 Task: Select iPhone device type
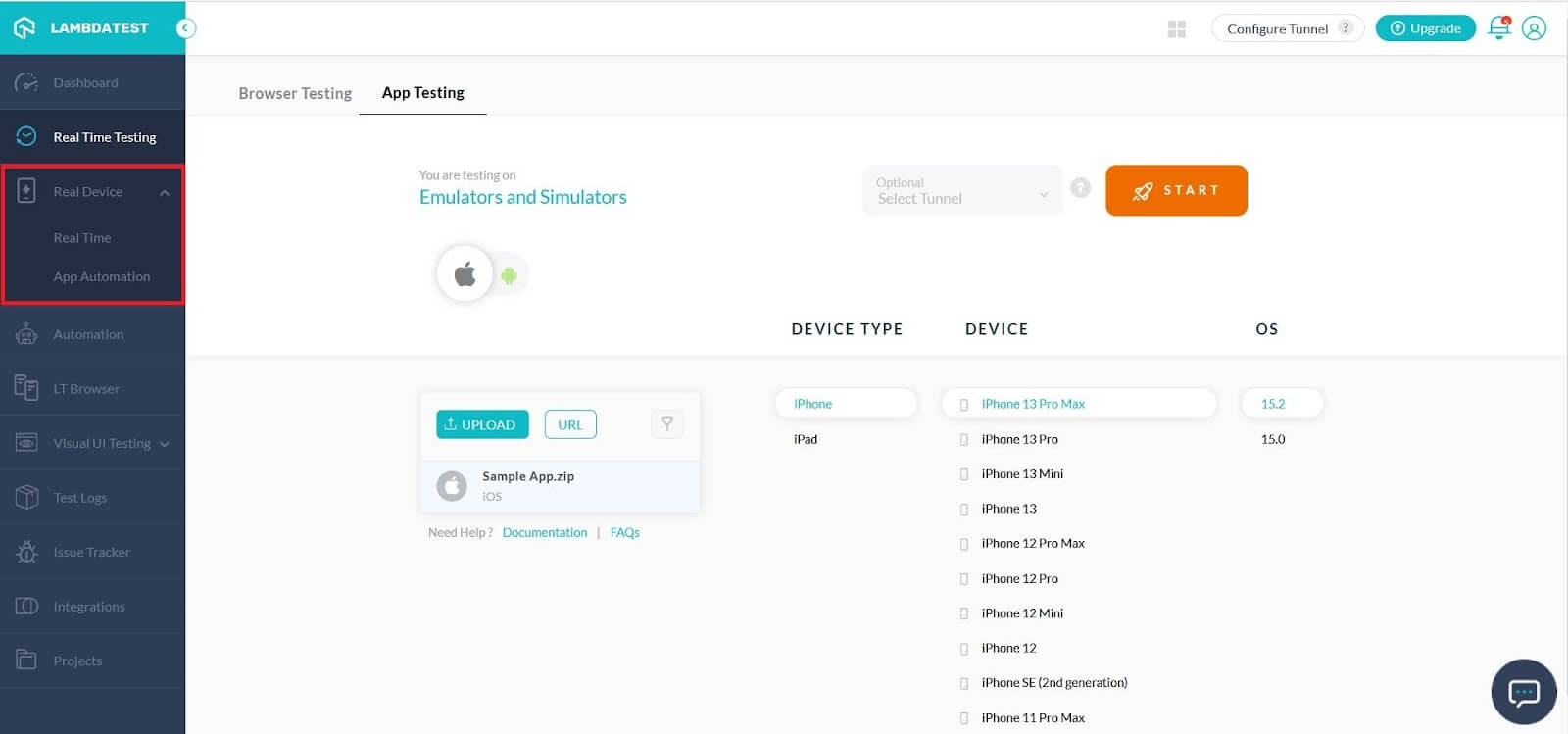847,404
